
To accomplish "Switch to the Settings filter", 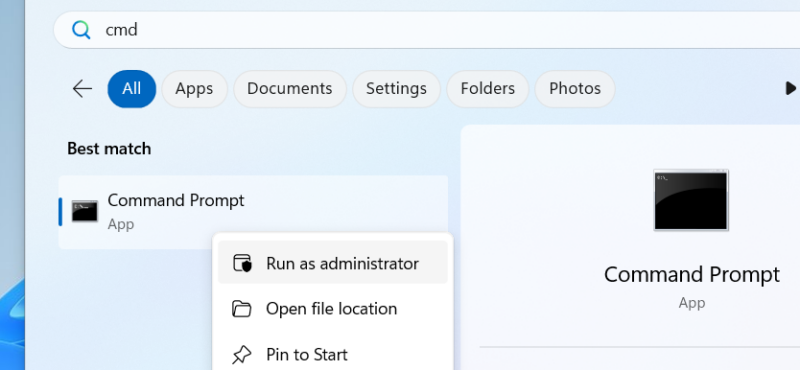I will [396, 89].
